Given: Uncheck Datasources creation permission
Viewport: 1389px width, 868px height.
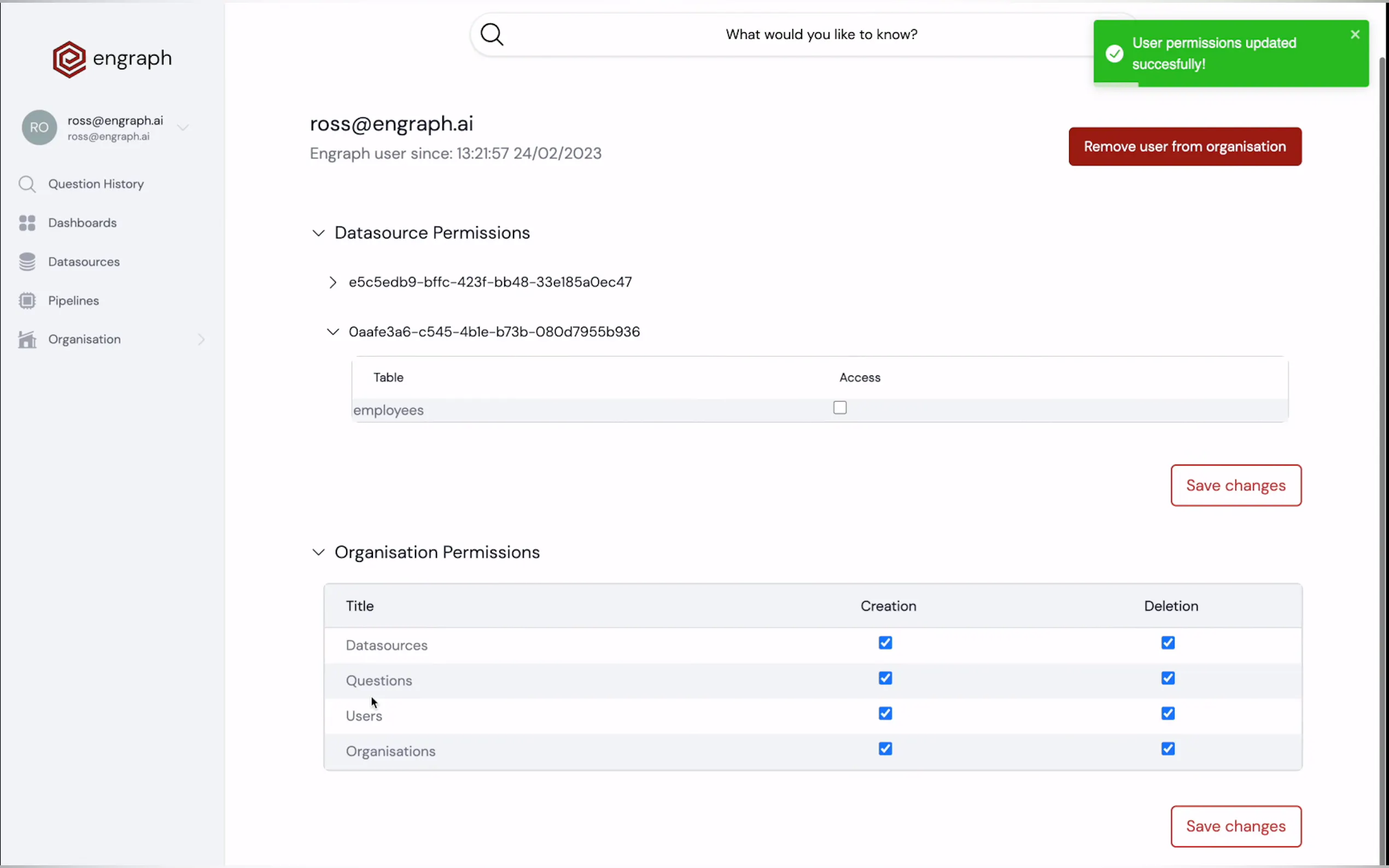Looking at the screenshot, I should tap(885, 643).
